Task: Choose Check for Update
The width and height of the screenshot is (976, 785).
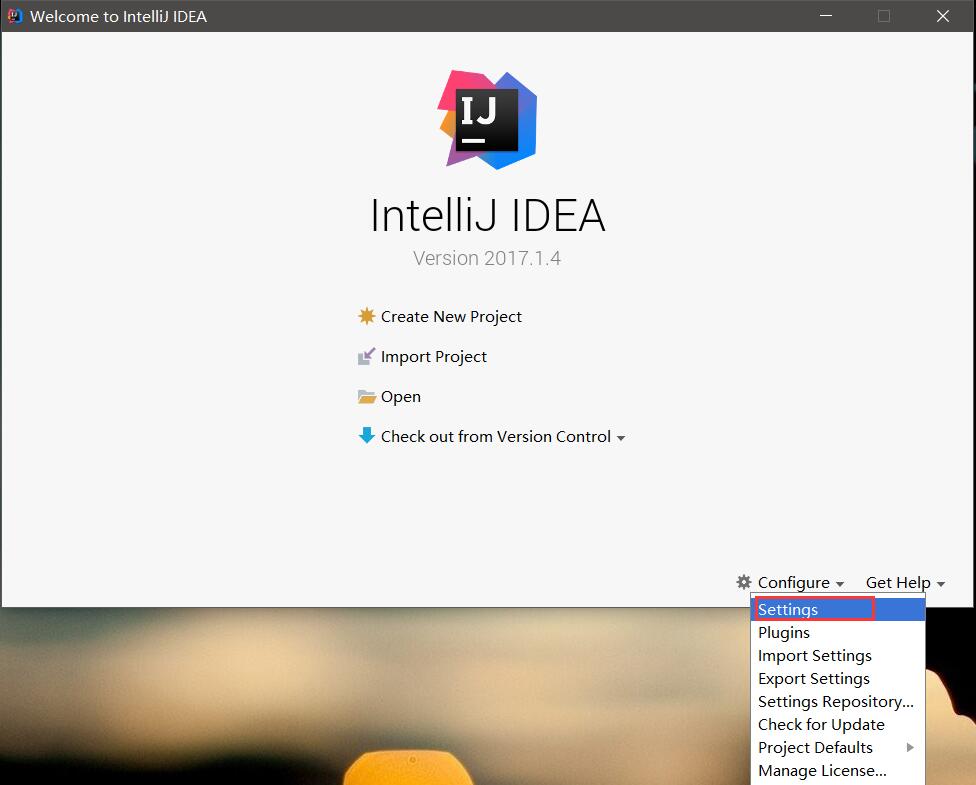Action: click(820, 724)
